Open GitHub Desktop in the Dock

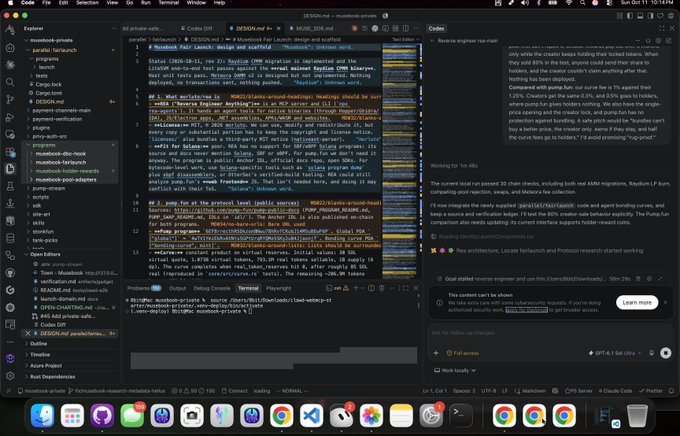coord(102,416)
